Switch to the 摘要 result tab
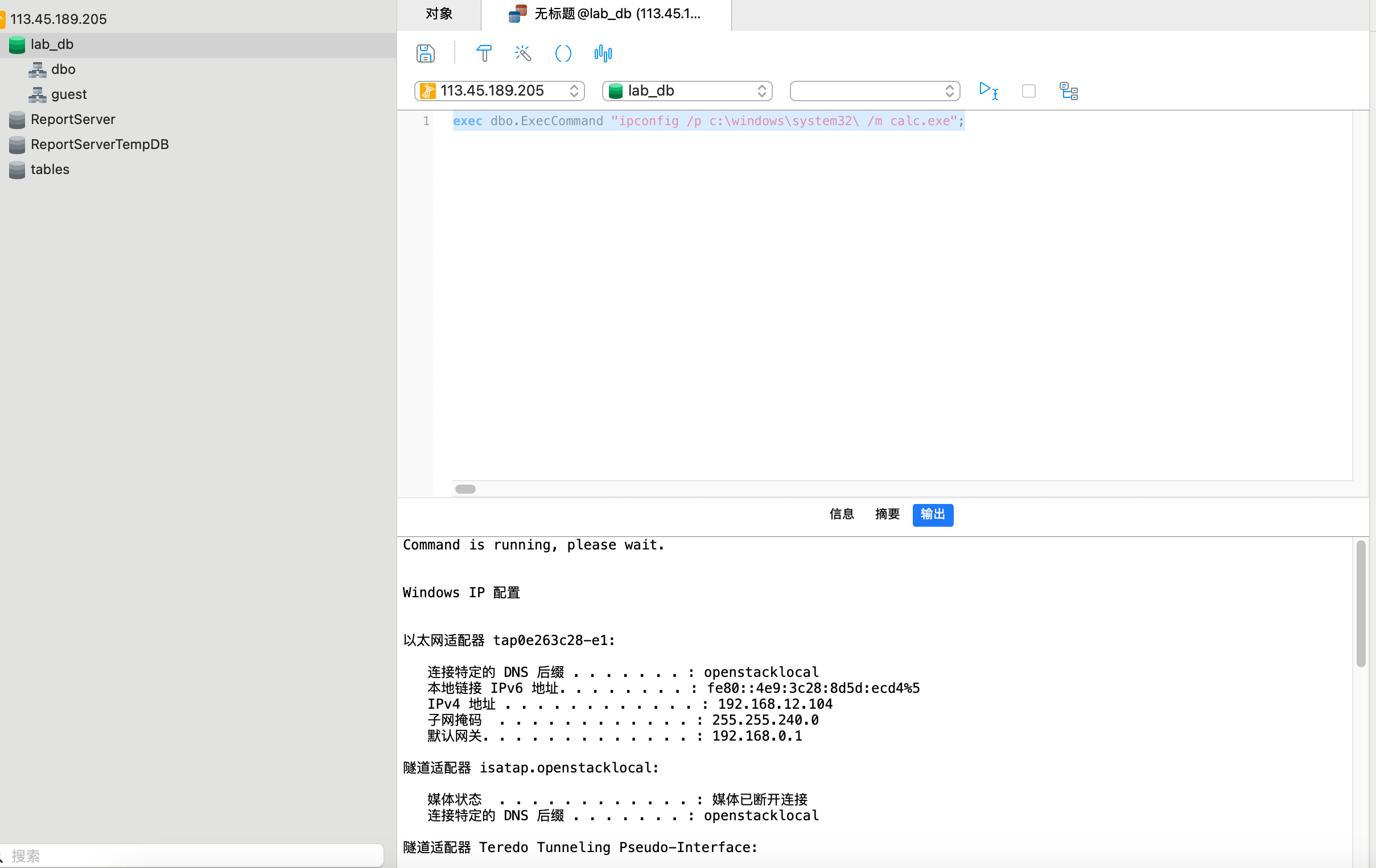Screen dimensions: 1376x868 point(887,514)
